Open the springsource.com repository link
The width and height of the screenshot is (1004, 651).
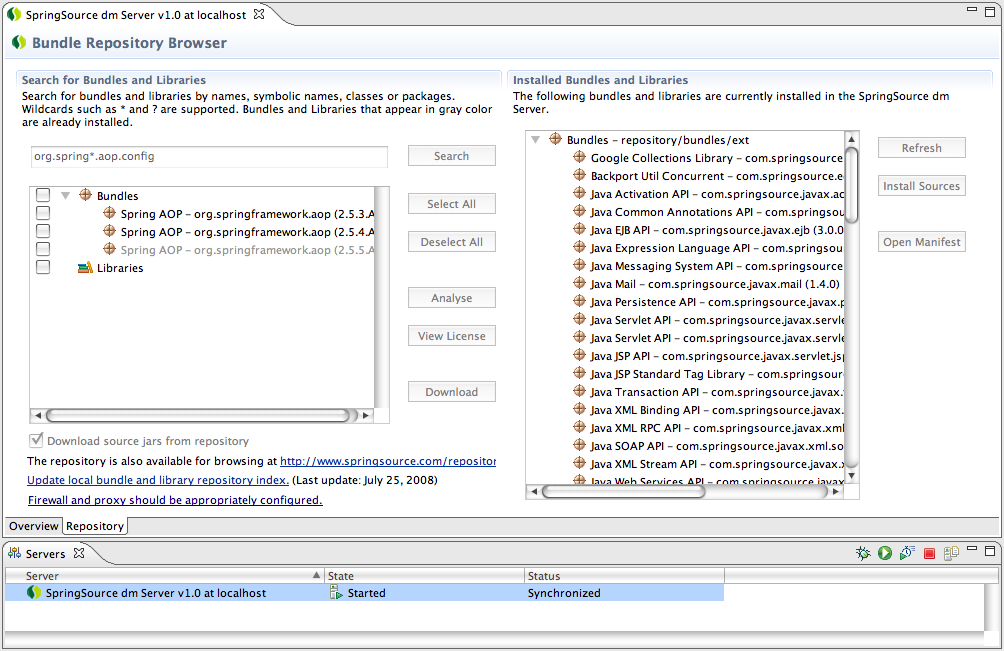(x=388, y=461)
